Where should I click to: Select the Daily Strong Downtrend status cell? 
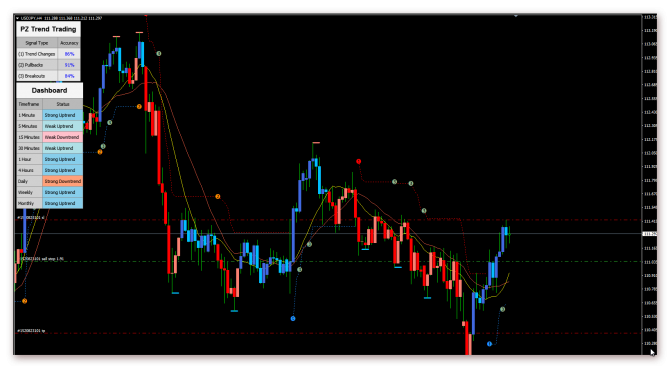click(x=62, y=181)
